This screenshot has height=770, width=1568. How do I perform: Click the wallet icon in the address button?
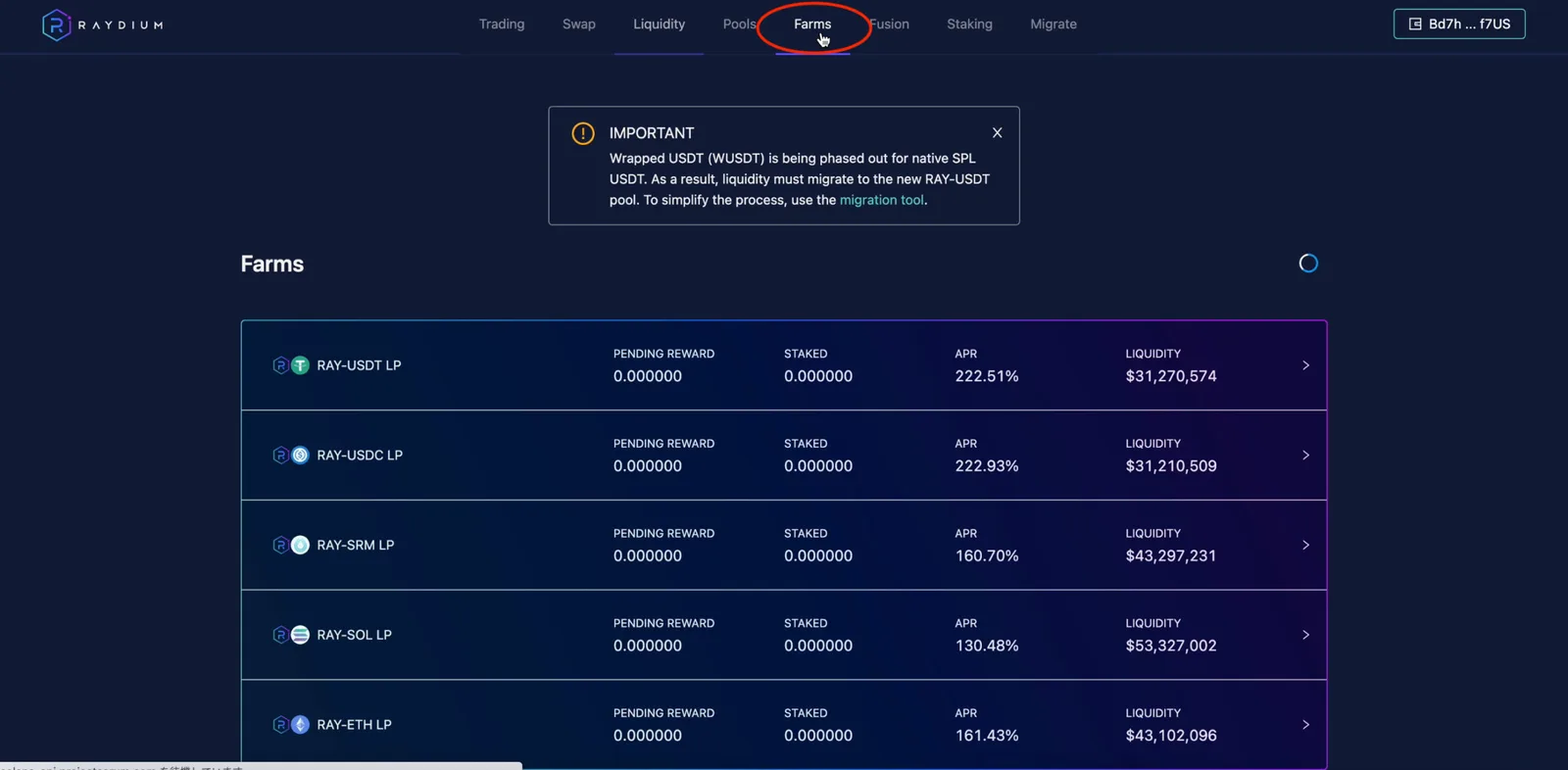1415,24
